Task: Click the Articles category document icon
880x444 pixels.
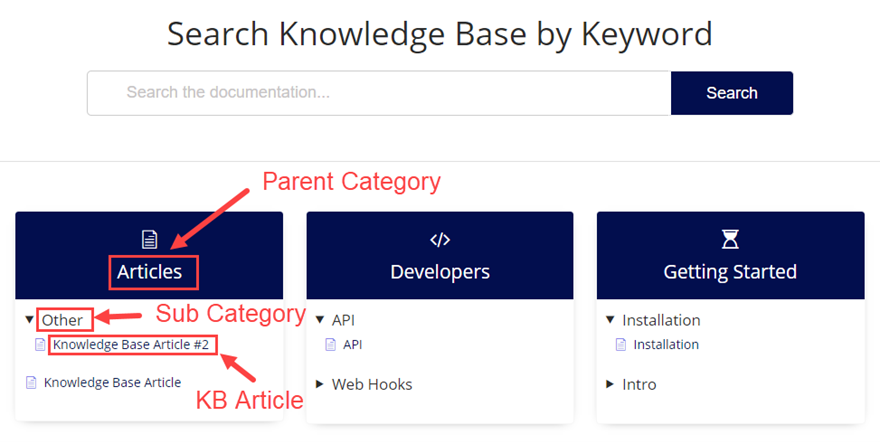Action: click(149, 239)
